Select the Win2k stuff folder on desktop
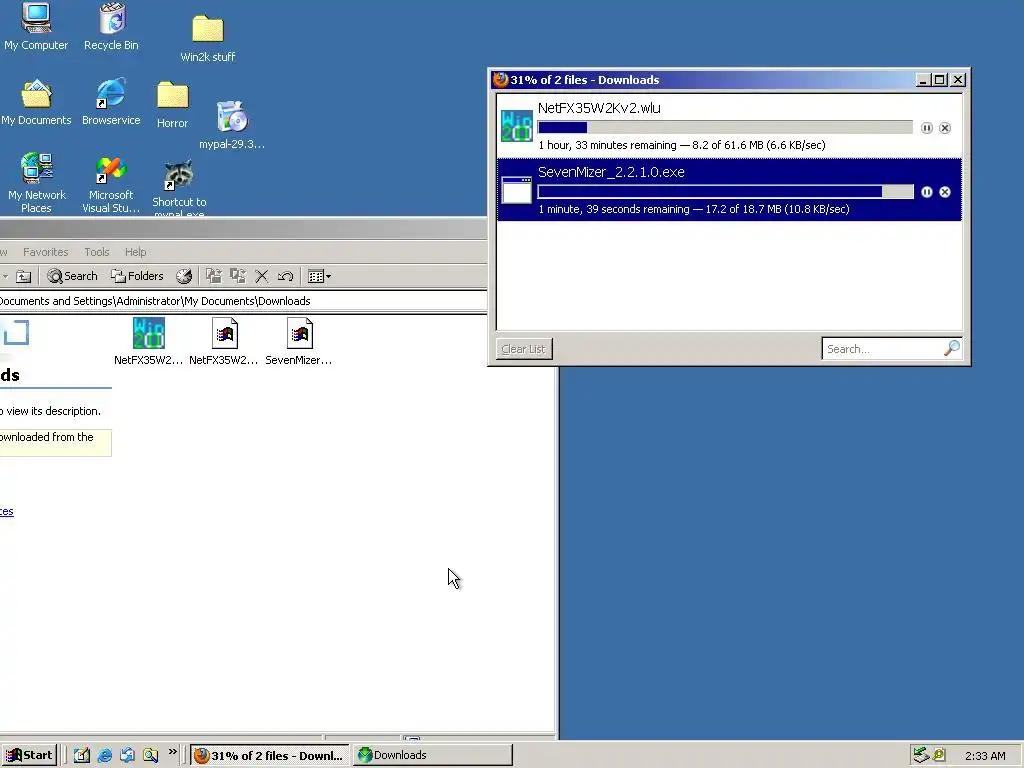Image resolution: width=1024 pixels, height=768 pixels. [x=208, y=39]
